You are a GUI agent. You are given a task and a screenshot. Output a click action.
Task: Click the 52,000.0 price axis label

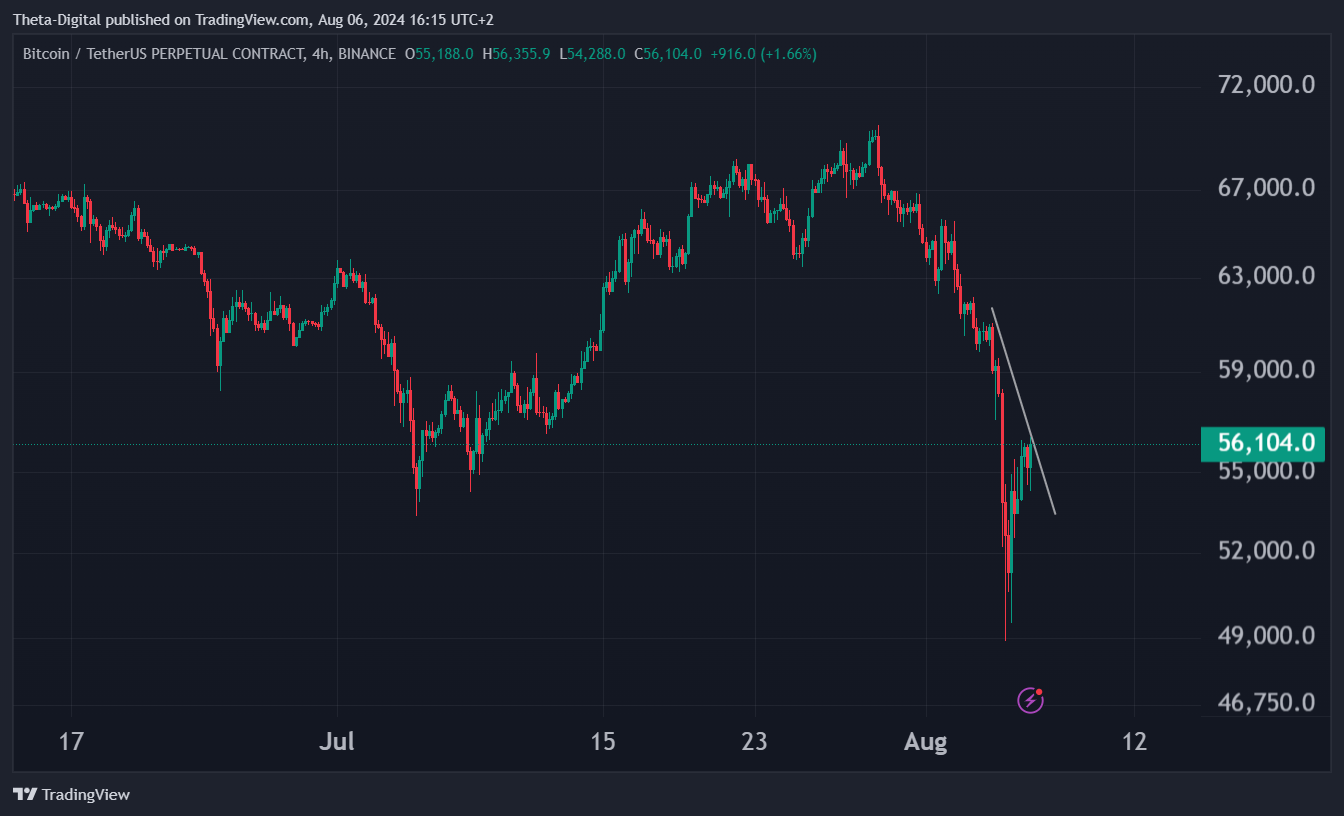pos(1266,550)
